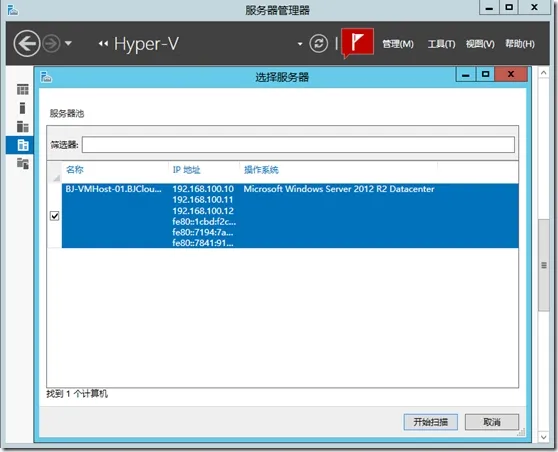The width and height of the screenshot is (558, 452).
Task: Click the 开始扫描 button
Action: pos(431,422)
